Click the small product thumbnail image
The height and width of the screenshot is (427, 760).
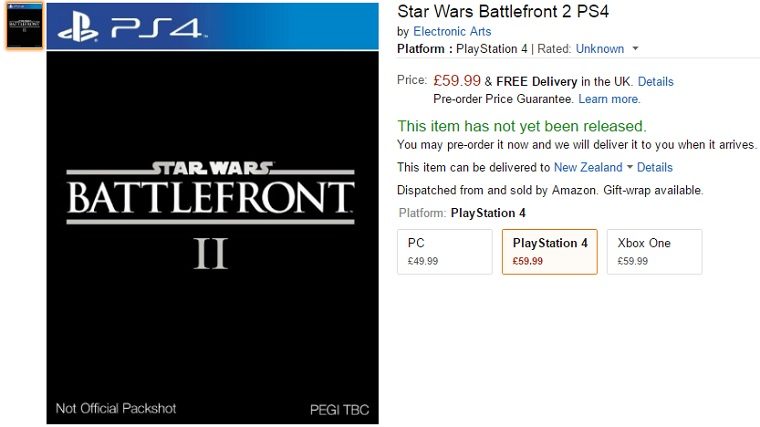23,26
